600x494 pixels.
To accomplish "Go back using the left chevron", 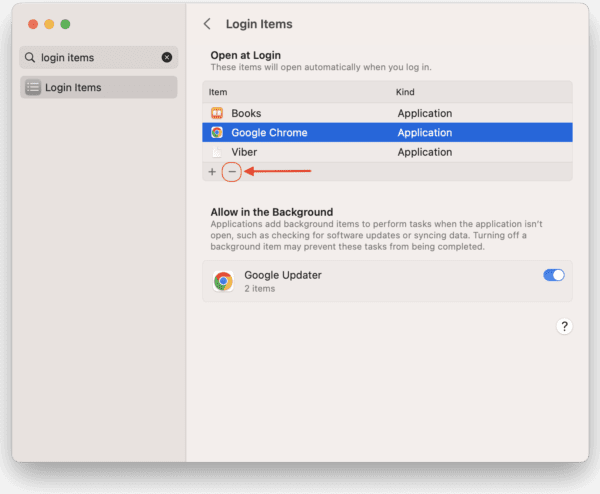I will tap(207, 24).
